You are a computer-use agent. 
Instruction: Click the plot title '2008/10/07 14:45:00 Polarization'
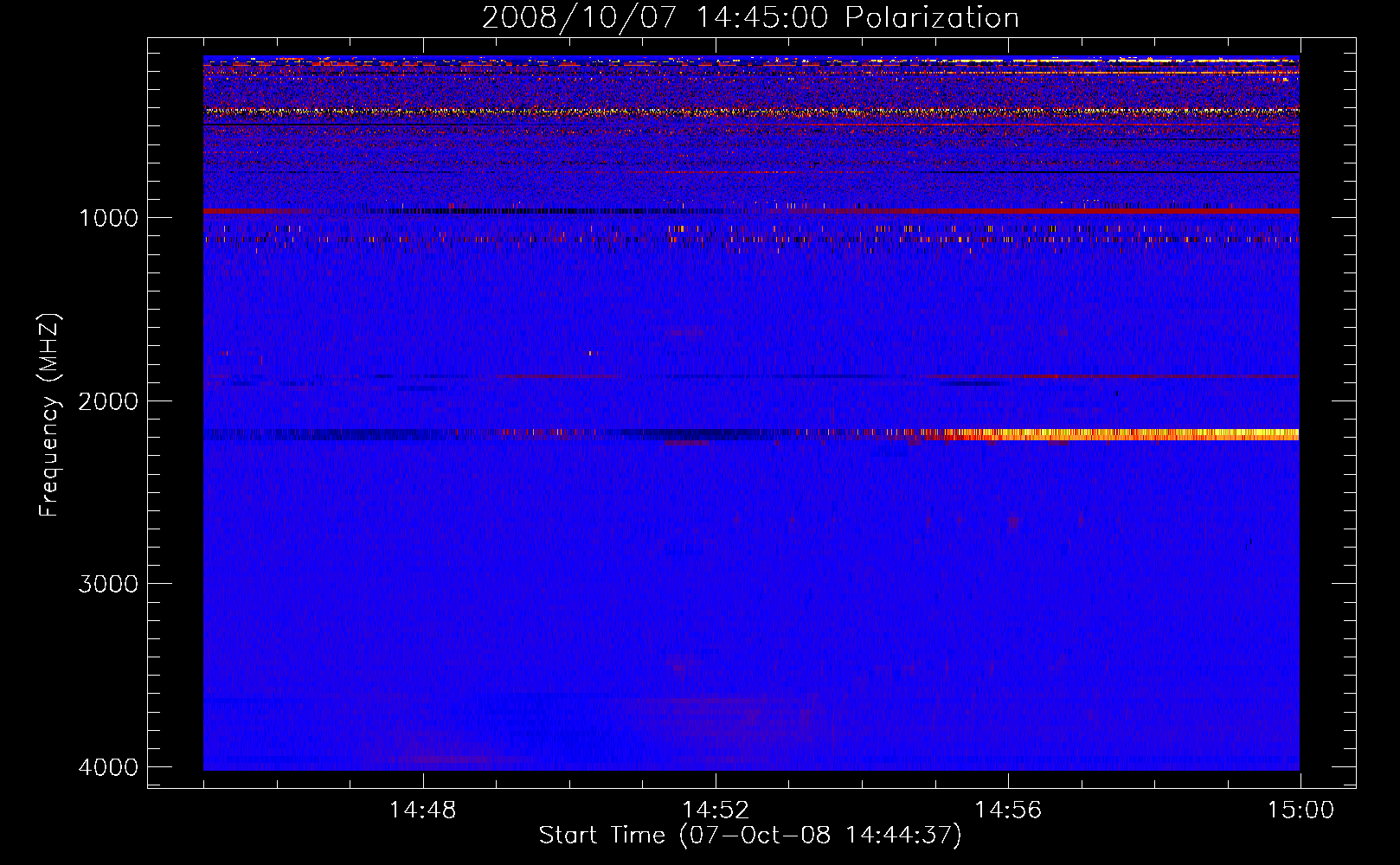(x=750, y=17)
